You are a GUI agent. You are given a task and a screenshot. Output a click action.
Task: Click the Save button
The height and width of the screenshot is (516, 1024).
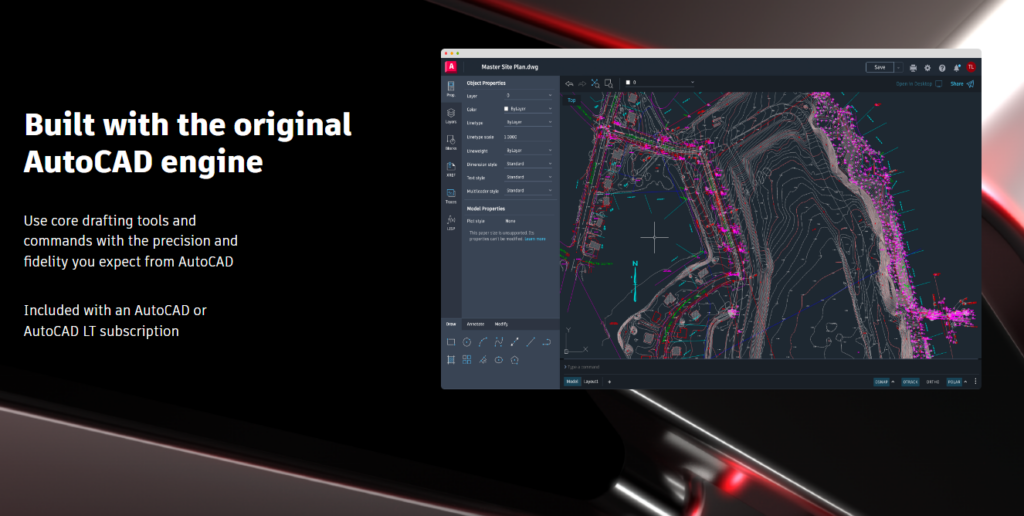click(880, 67)
